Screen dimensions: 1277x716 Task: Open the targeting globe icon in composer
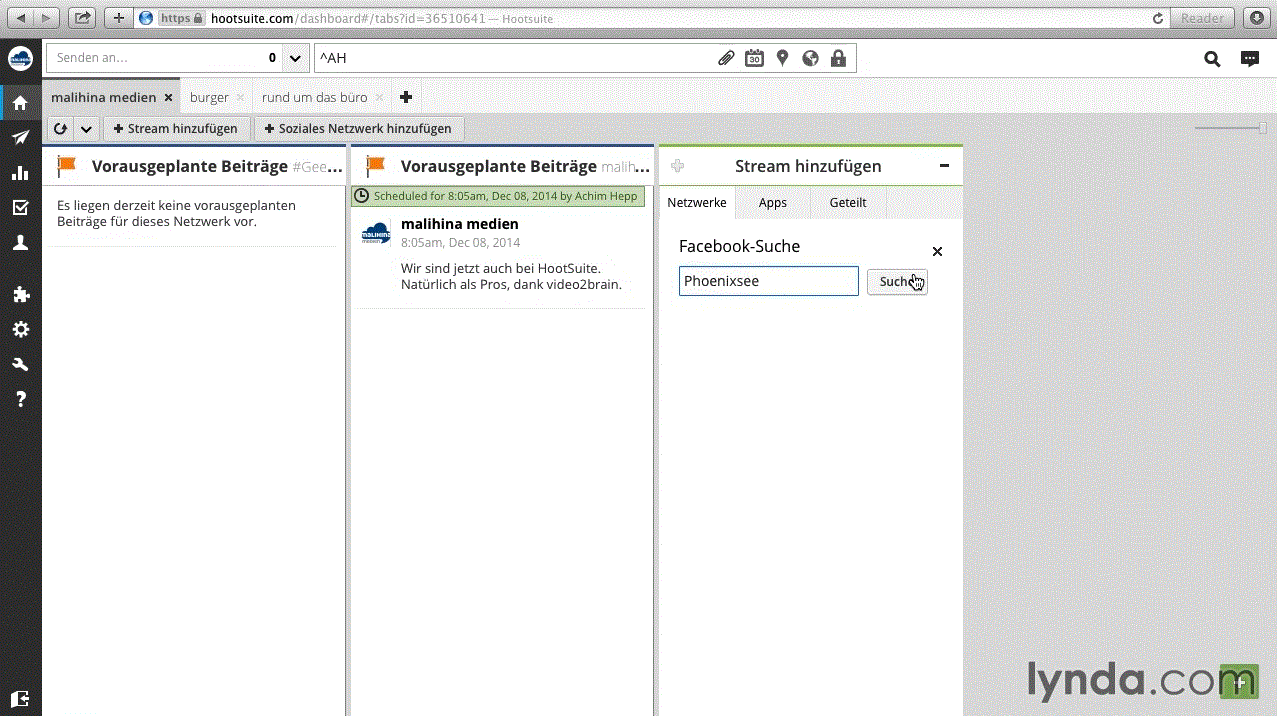[810, 59]
